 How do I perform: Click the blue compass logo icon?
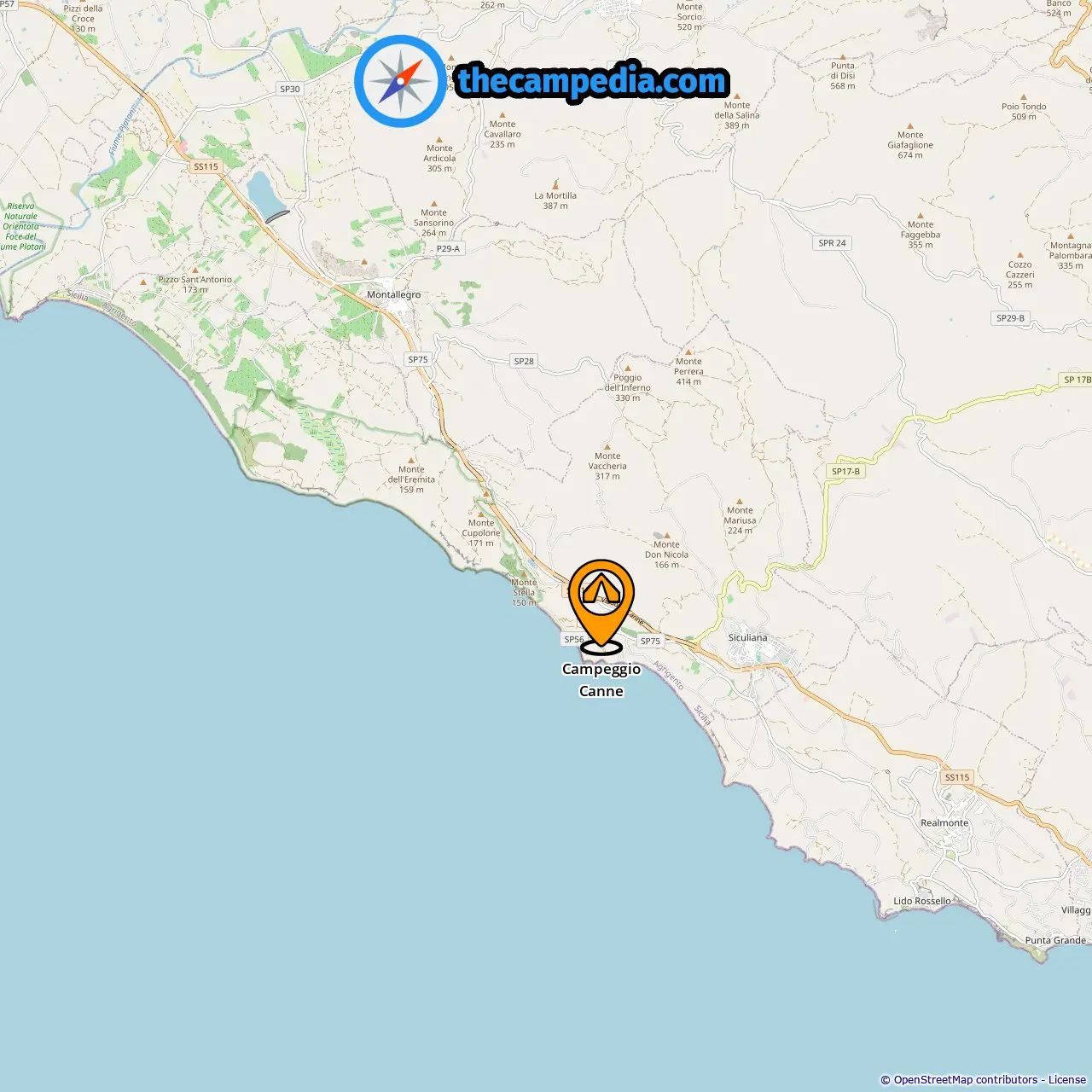coord(400,81)
